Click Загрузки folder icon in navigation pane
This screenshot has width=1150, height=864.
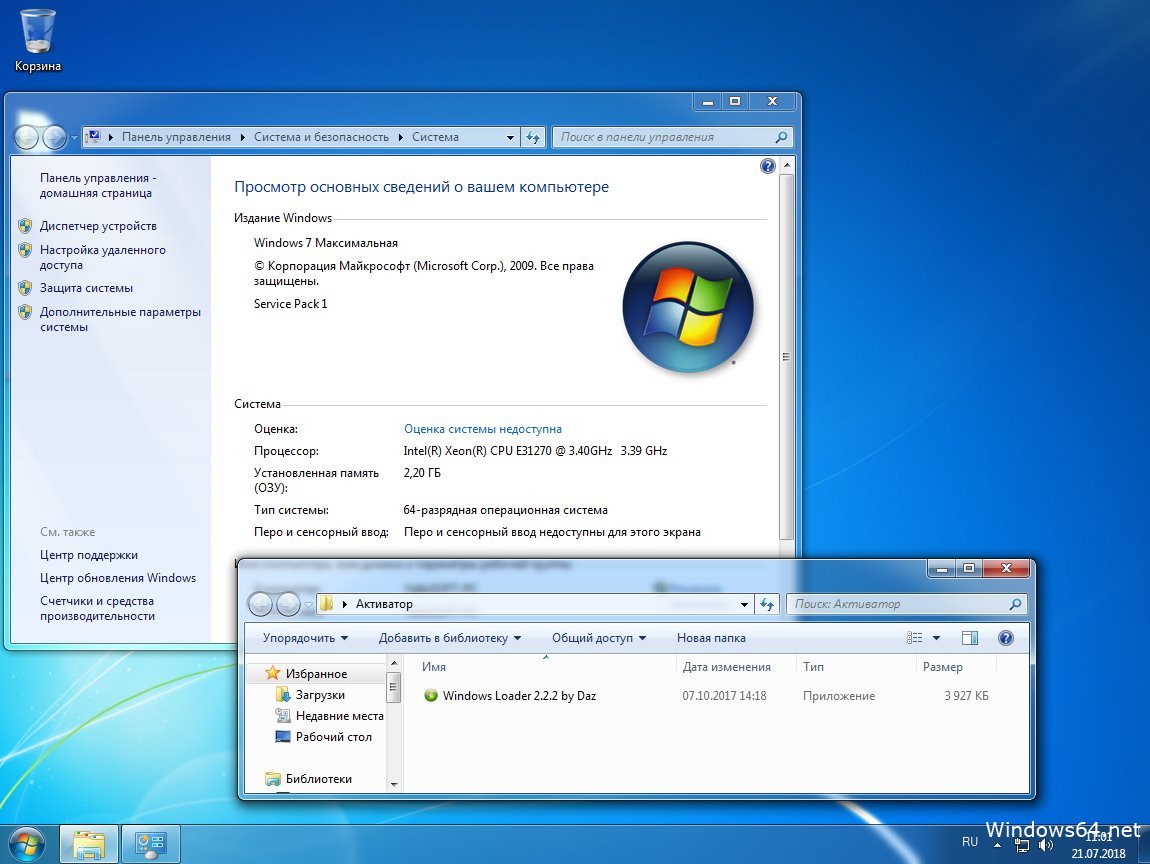[x=283, y=695]
